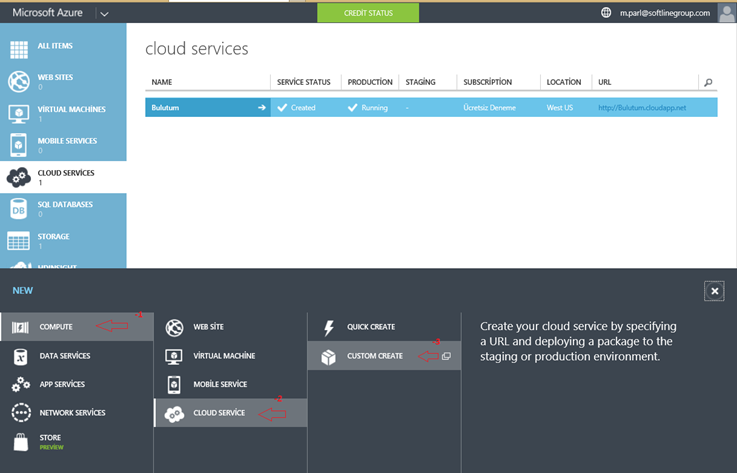Click the language globe icon in top bar
The image size is (737, 473).
tap(606, 13)
